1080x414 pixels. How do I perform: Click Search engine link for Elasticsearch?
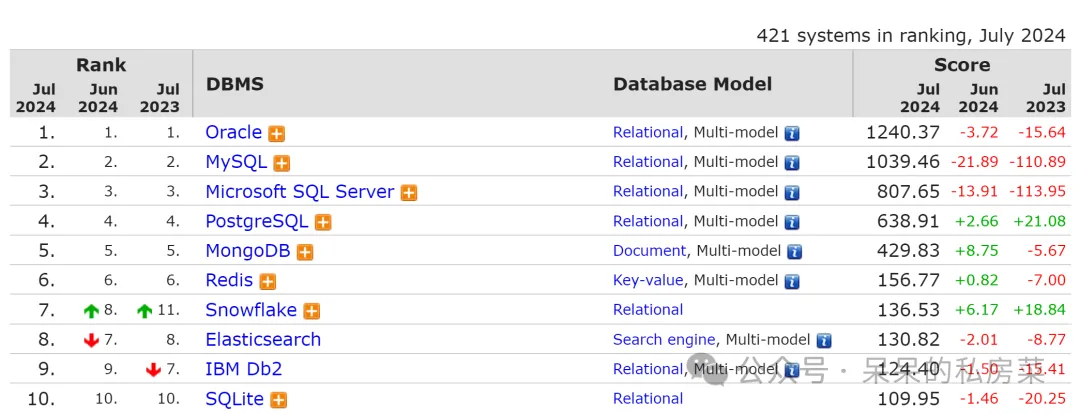[664, 340]
